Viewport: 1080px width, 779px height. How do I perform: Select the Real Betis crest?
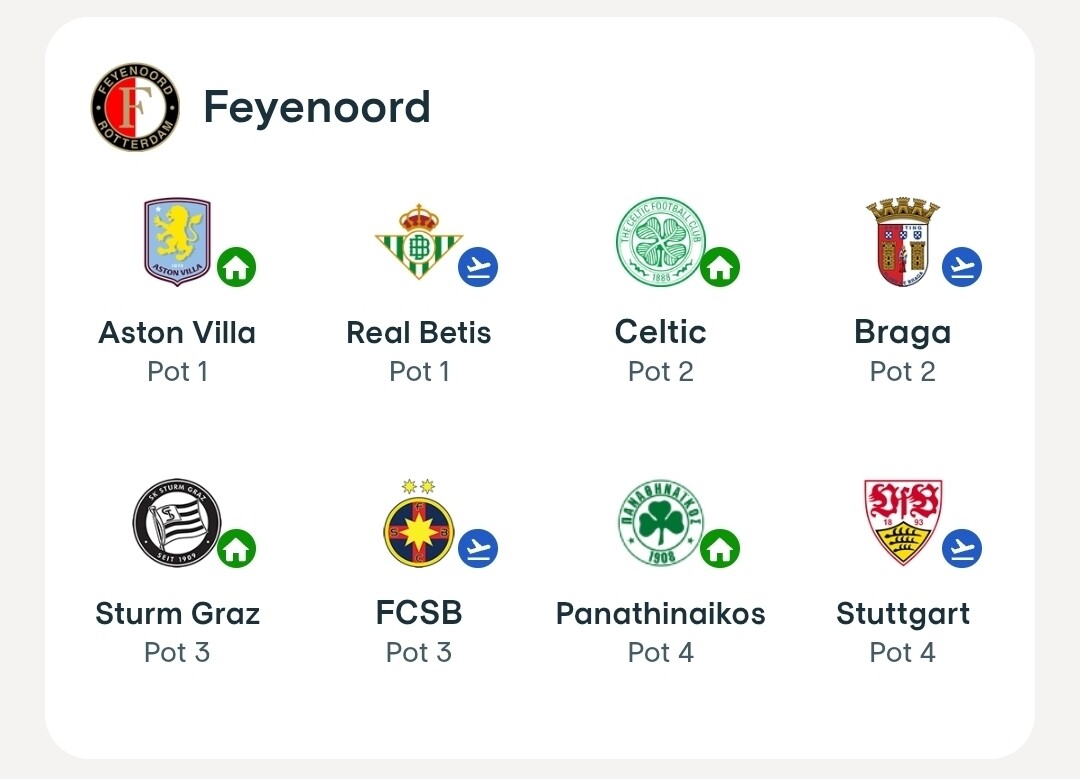pos(418,241)
